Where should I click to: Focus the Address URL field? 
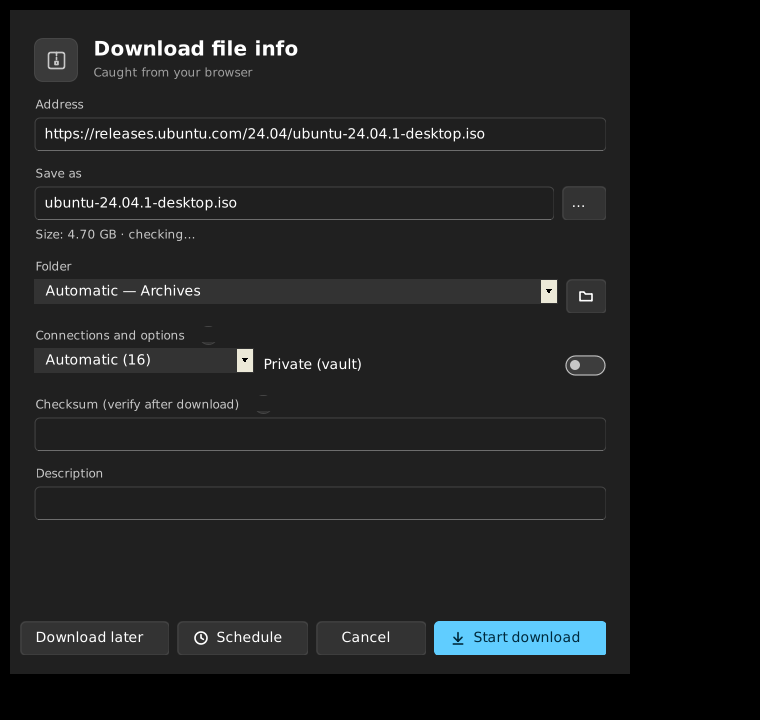pyautogui.click(x=320, y=134)
